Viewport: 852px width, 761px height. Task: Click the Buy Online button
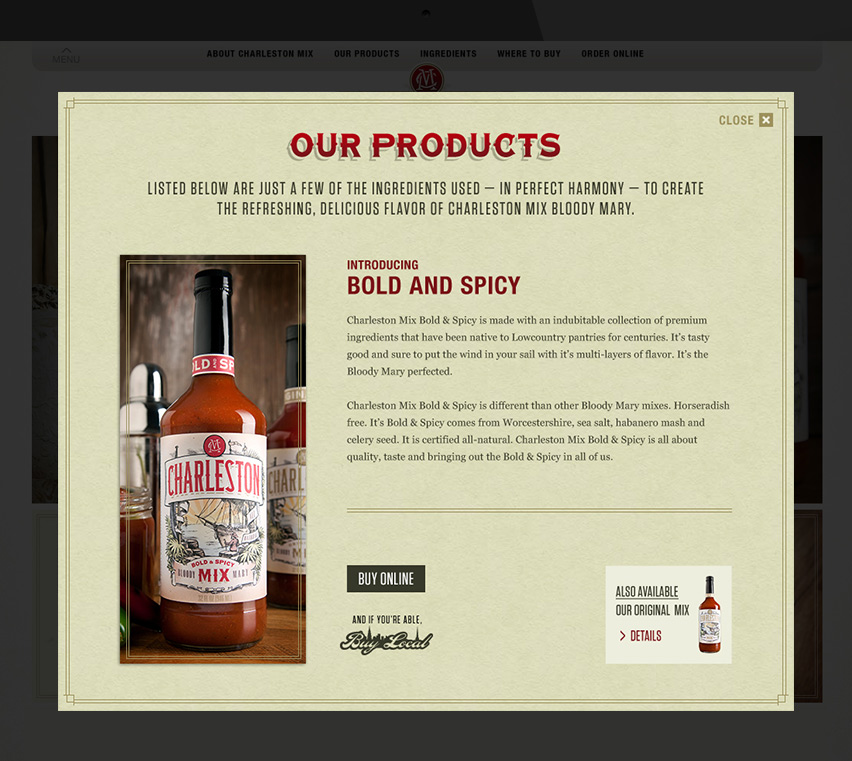tap(386, 578)
